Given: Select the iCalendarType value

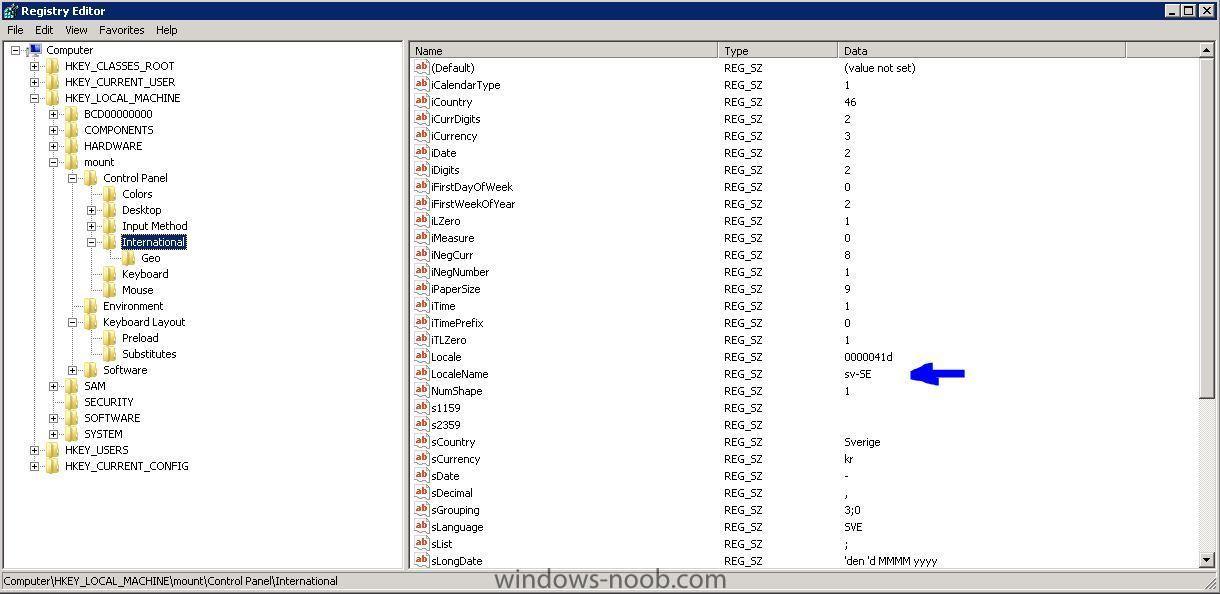Looking at the screenshot, I should tap(465, 85).
